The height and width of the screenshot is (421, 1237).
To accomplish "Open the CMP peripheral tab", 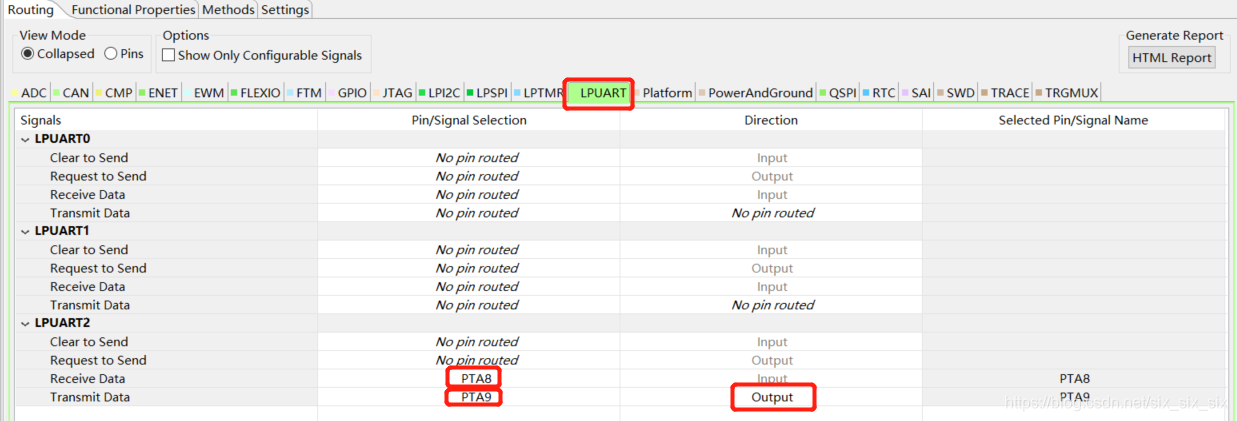I will (x=115, y=93).
